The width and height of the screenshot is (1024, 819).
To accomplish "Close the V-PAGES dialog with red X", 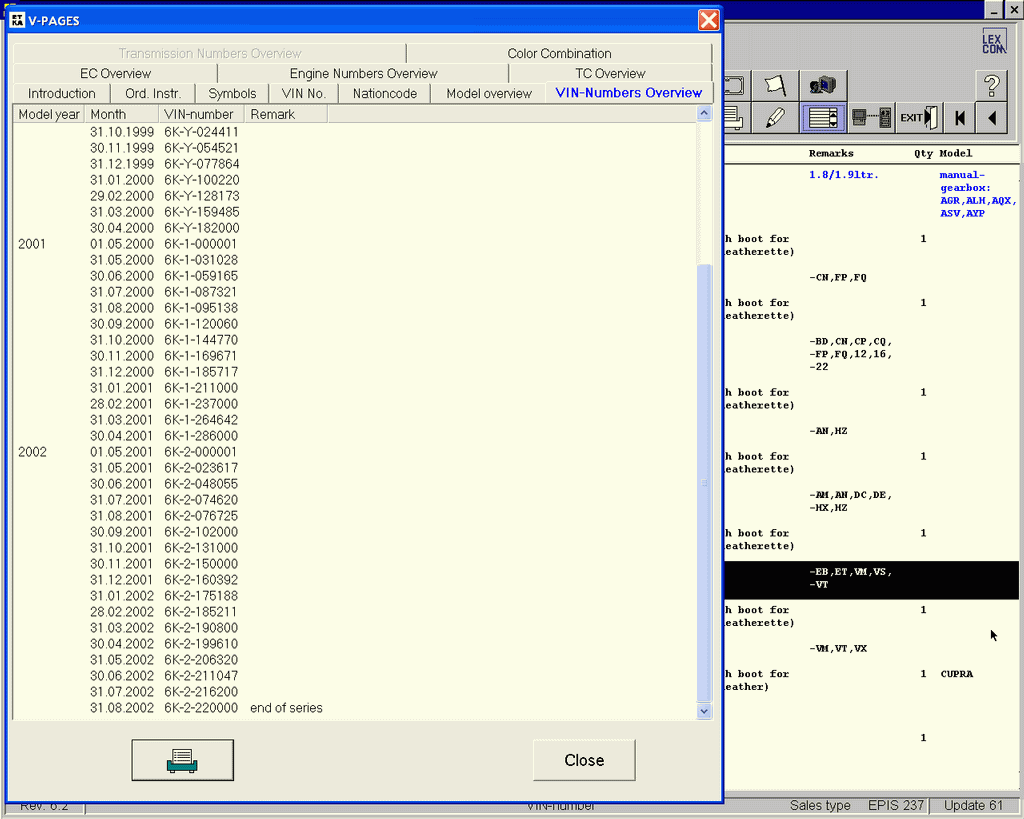I will click(x=709, y=20).
